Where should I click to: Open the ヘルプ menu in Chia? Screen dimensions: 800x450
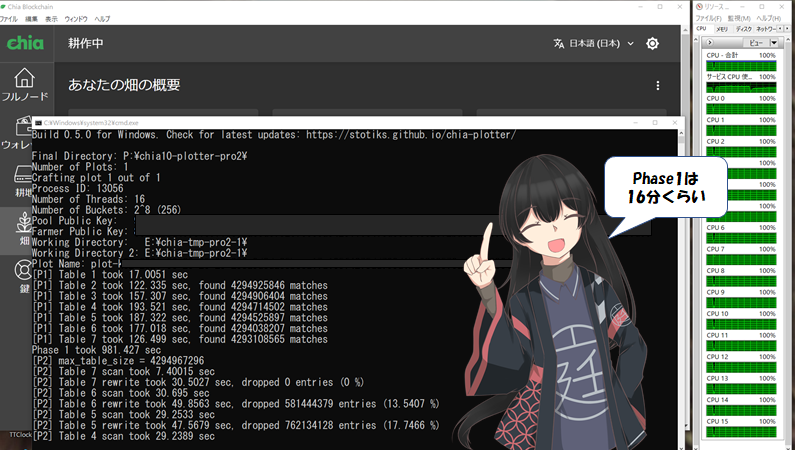click(x=102, y=19)
